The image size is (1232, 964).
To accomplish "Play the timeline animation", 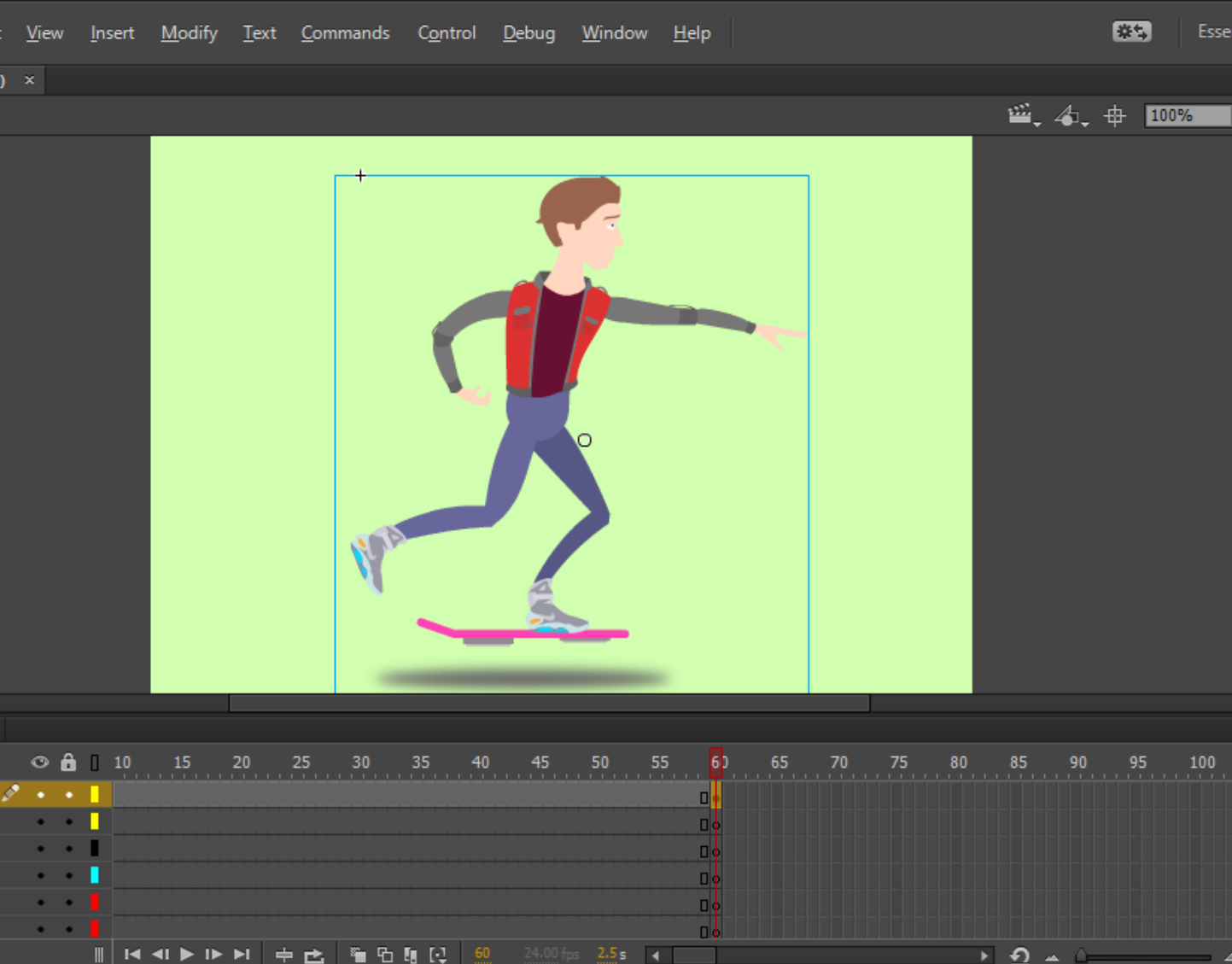I will (187, 954).
